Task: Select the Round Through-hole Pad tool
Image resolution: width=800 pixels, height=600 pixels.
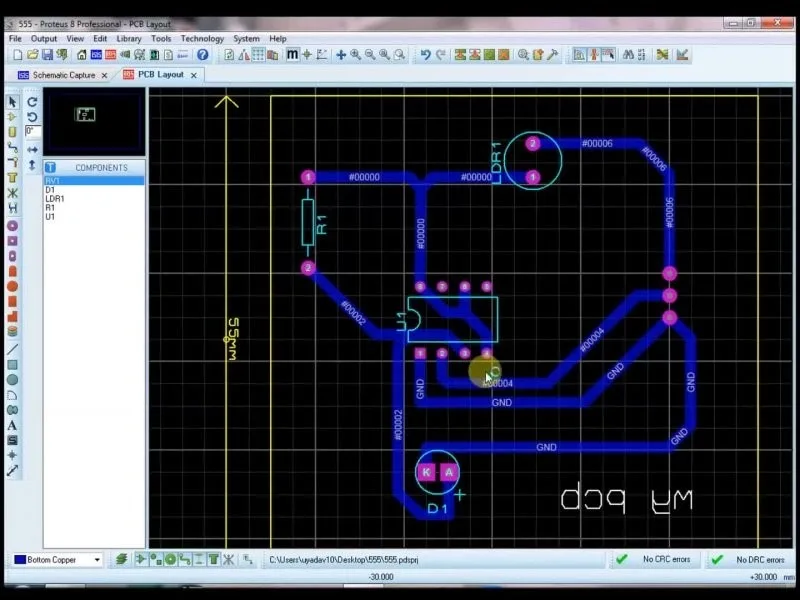Action: pyautogui.click(x=12, y=226)
